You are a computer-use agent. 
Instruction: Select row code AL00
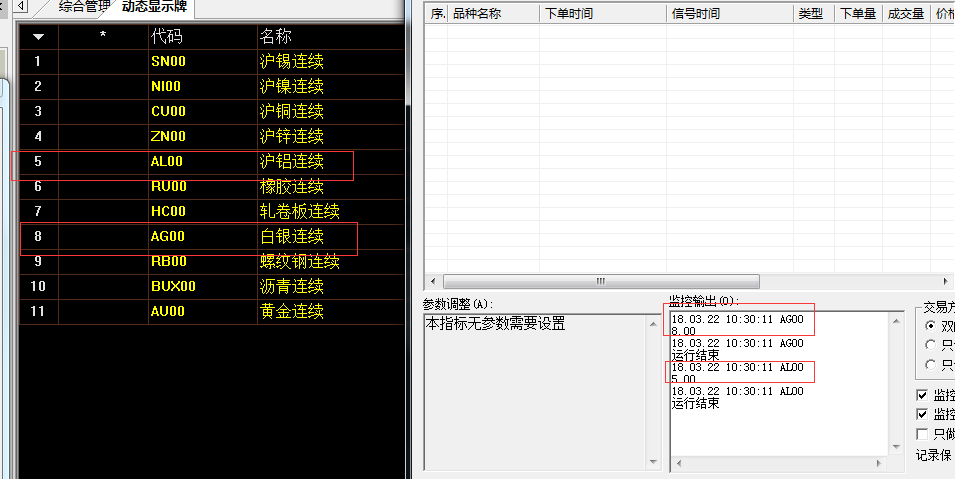pyautogui.click(x=166, y=161)
